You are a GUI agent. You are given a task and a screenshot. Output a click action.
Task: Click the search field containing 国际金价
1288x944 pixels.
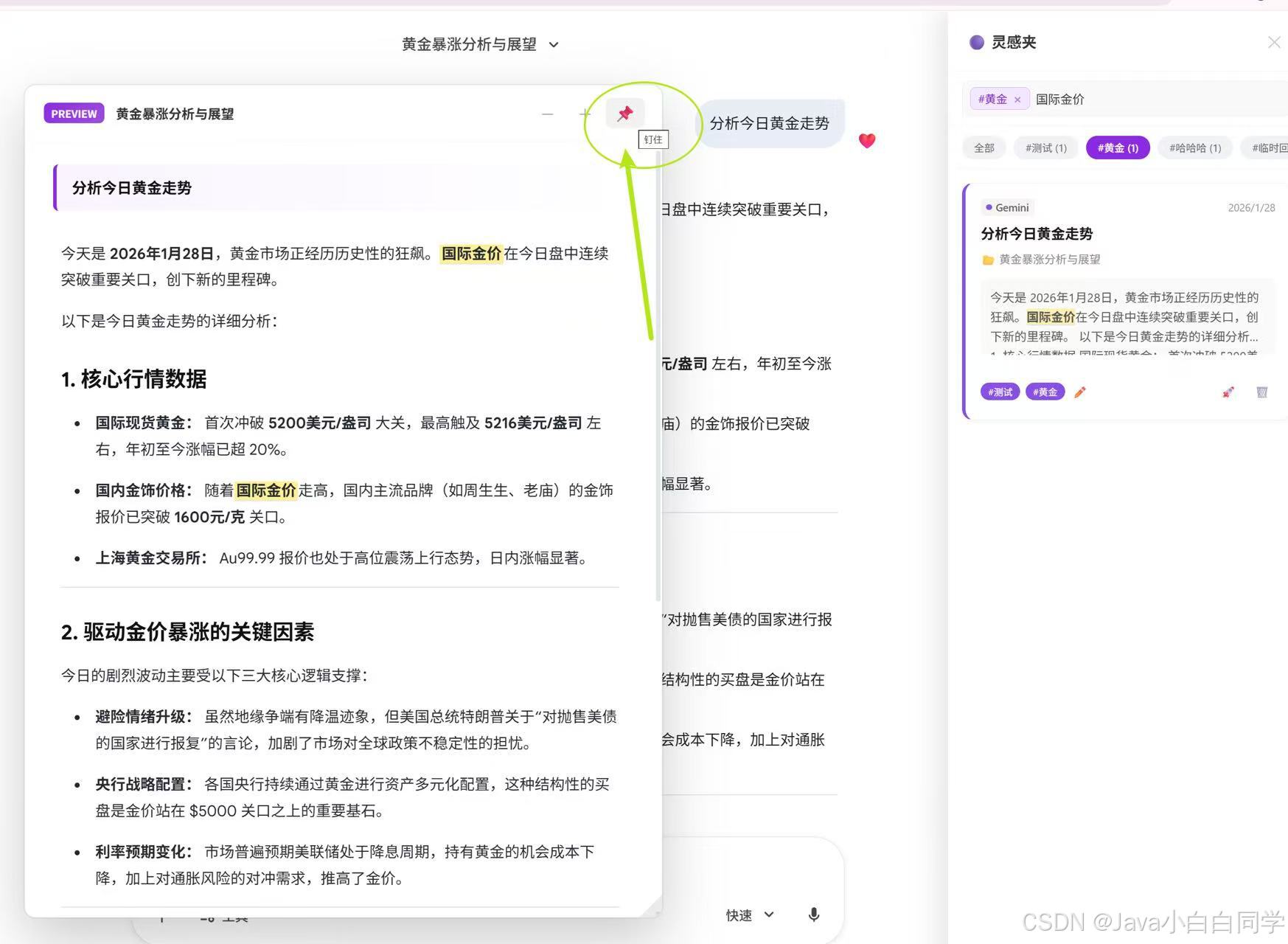coord(1060,98)
